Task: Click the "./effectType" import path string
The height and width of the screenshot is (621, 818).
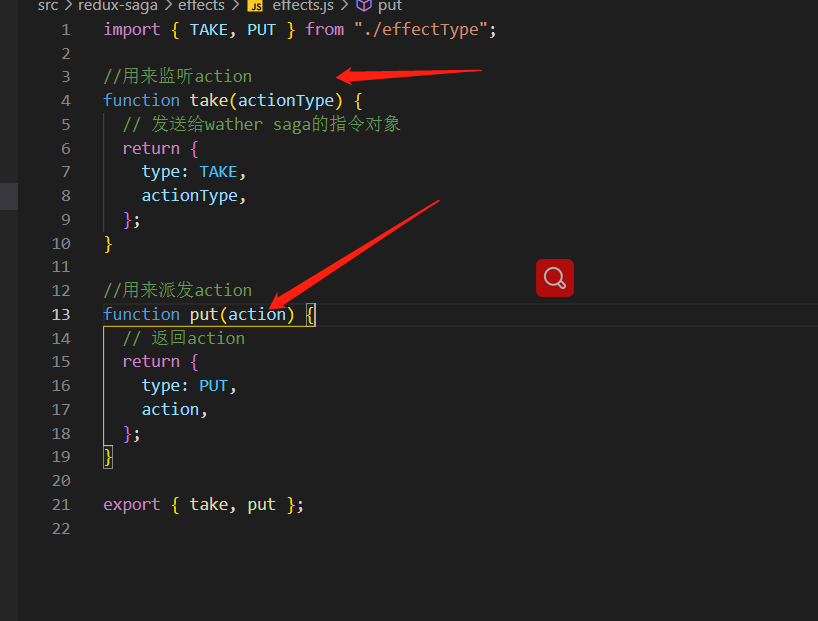Action: pos(421,30)
